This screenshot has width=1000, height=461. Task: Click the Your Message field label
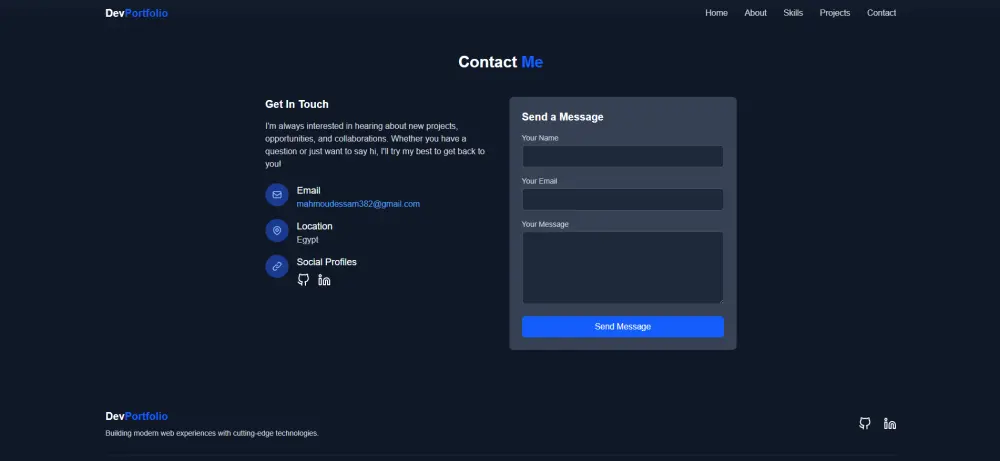click(545, 224)
